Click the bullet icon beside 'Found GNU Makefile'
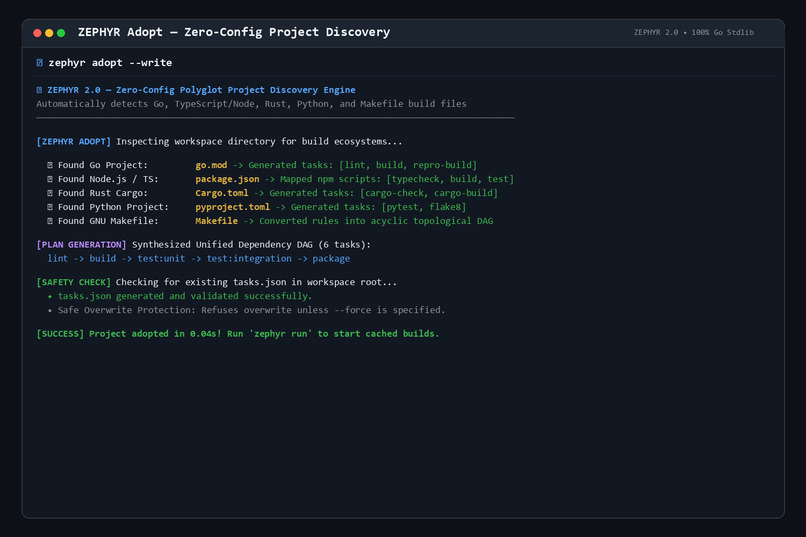Screen dimensions: 806x537 point(50,220)
